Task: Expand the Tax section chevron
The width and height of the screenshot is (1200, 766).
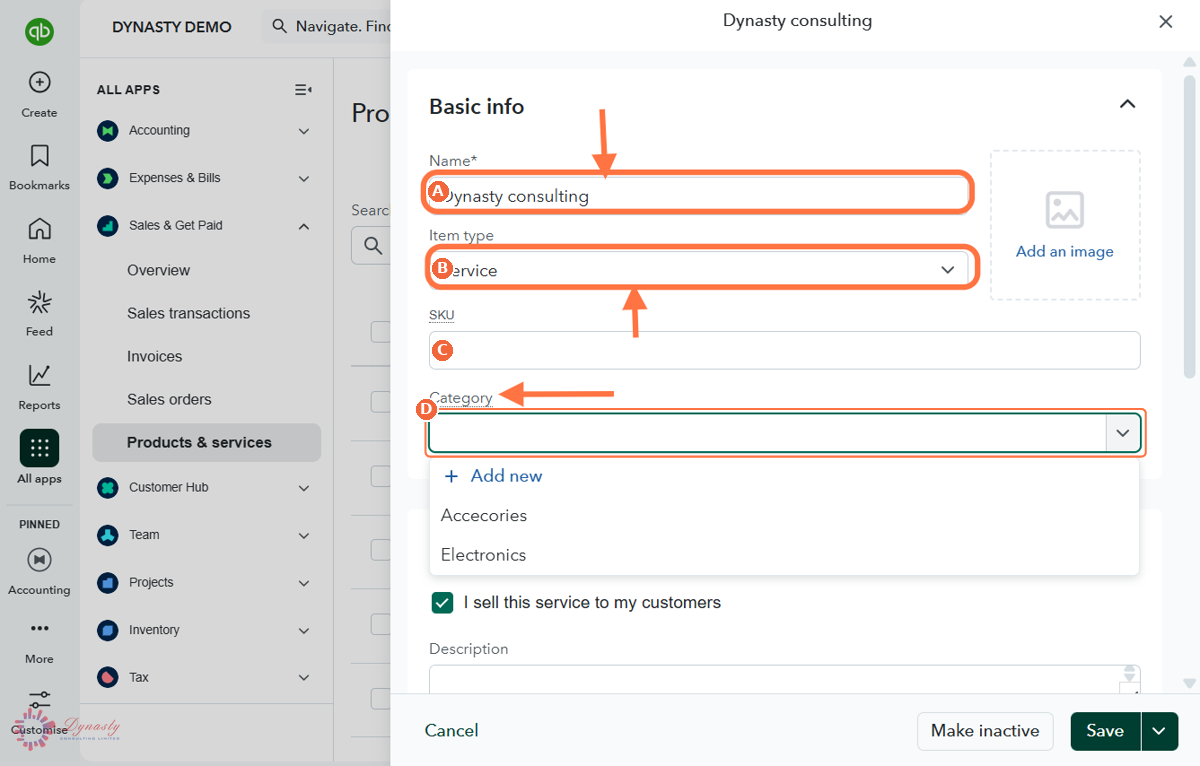Action: 304,678
